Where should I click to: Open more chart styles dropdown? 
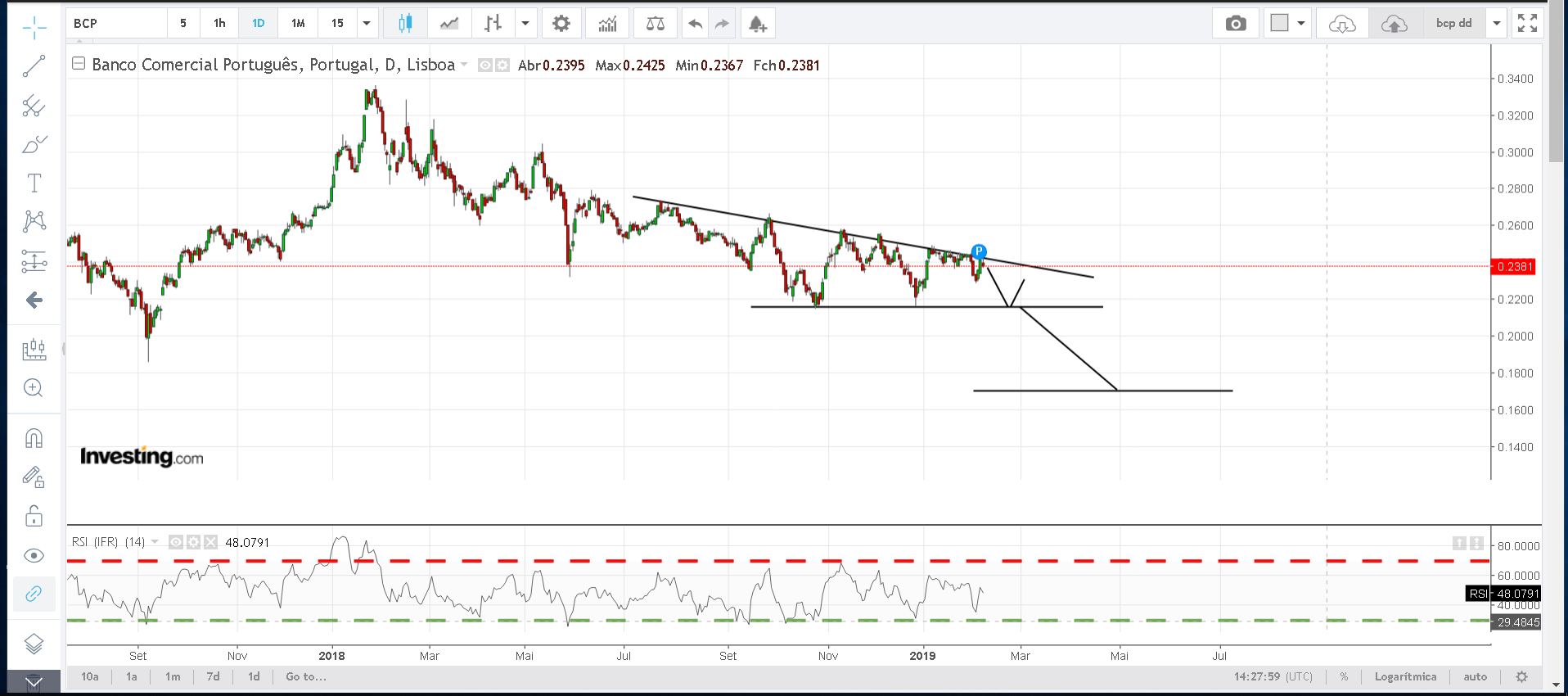click(525, 24)
